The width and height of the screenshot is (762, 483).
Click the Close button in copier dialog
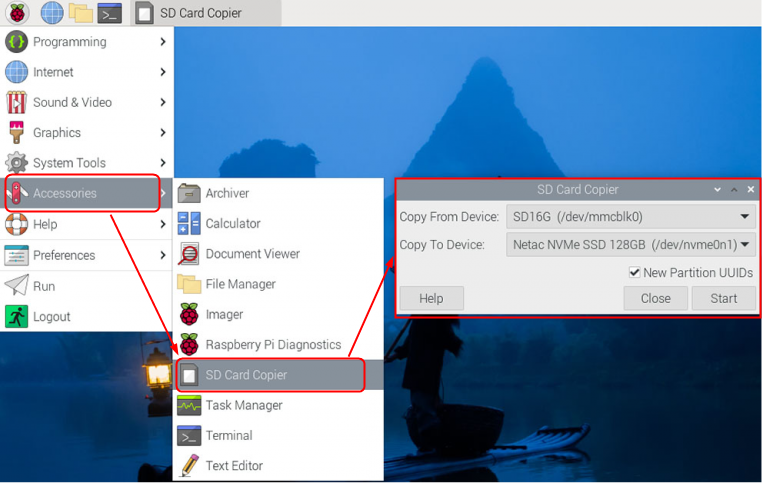coord(655,298)
